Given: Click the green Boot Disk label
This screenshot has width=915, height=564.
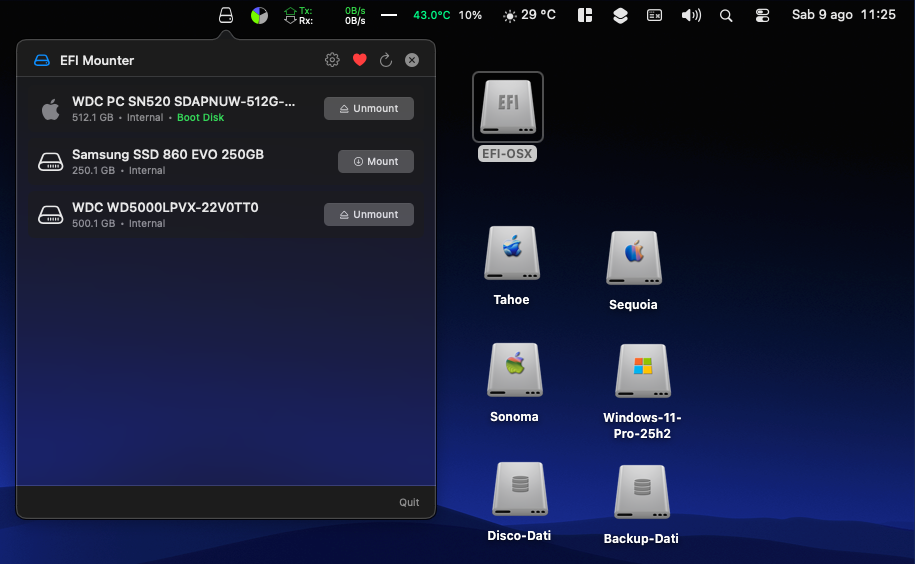Looking at the screenshot, I should [200, 117].
